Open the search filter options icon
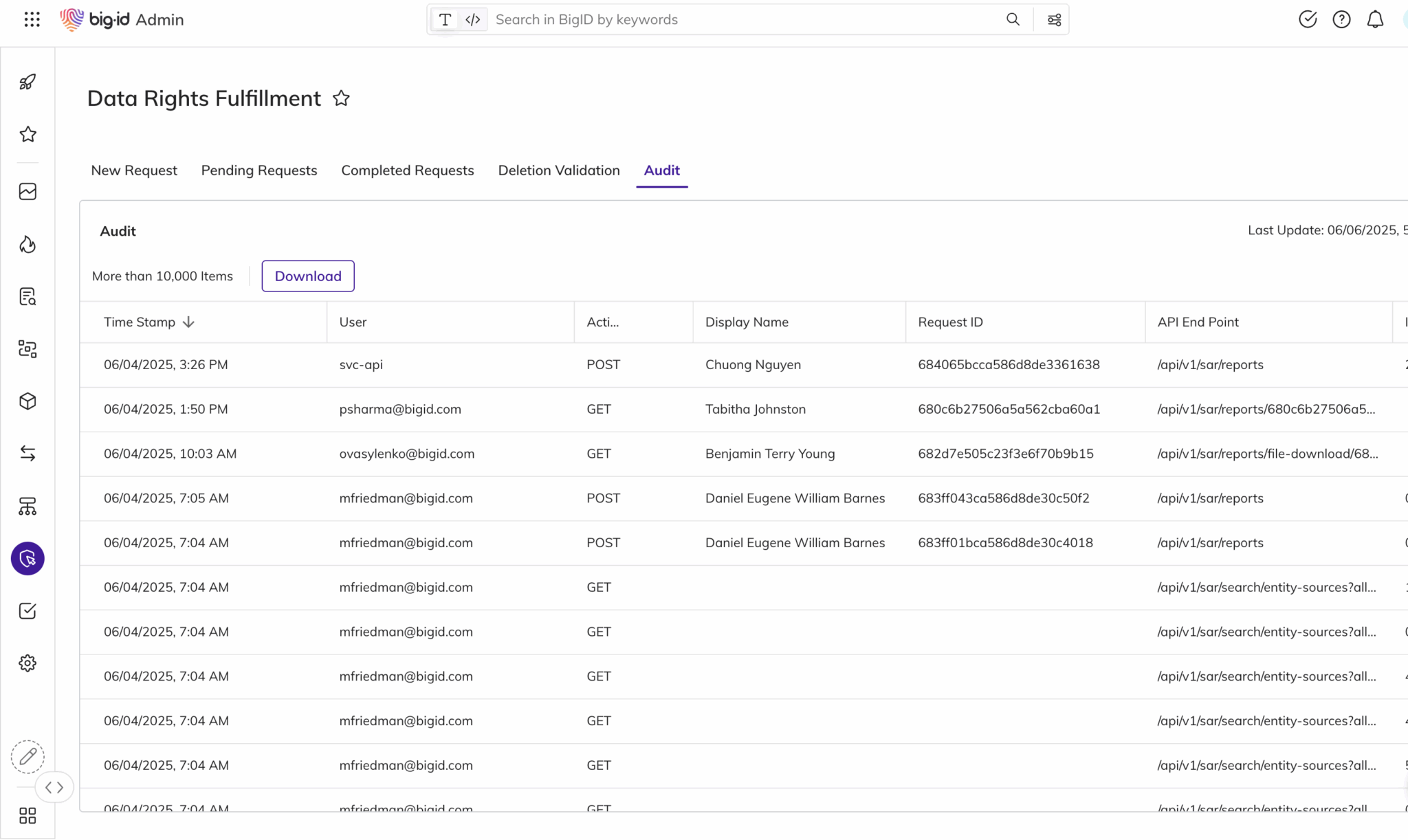Screen dimensions: 1408x840 pyautogui.click(x=1054, y=19)
